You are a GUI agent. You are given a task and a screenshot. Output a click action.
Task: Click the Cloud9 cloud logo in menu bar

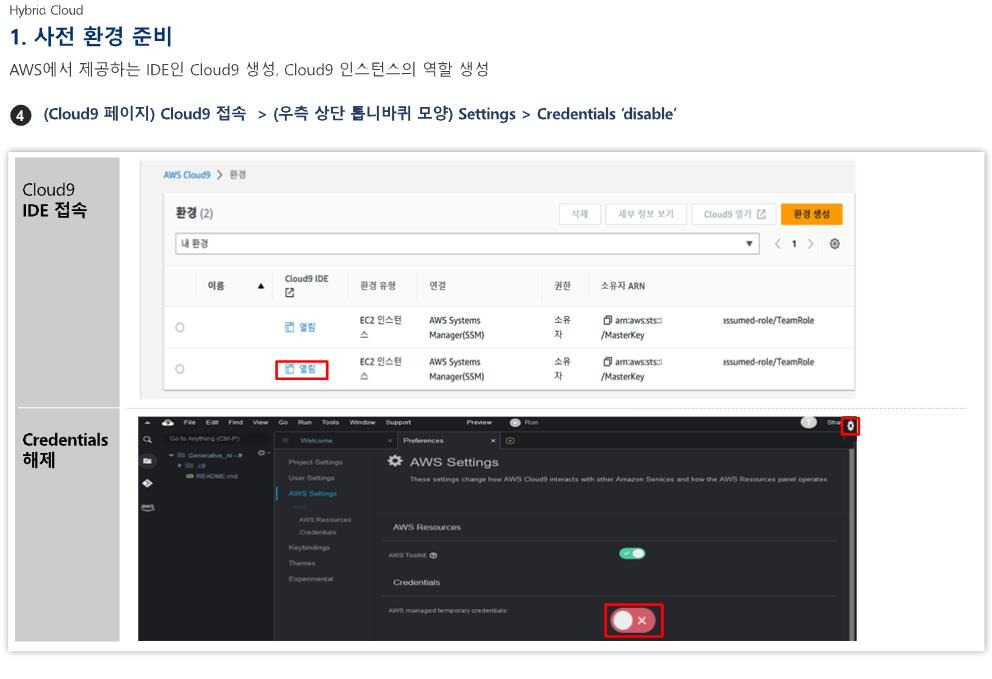168,422
